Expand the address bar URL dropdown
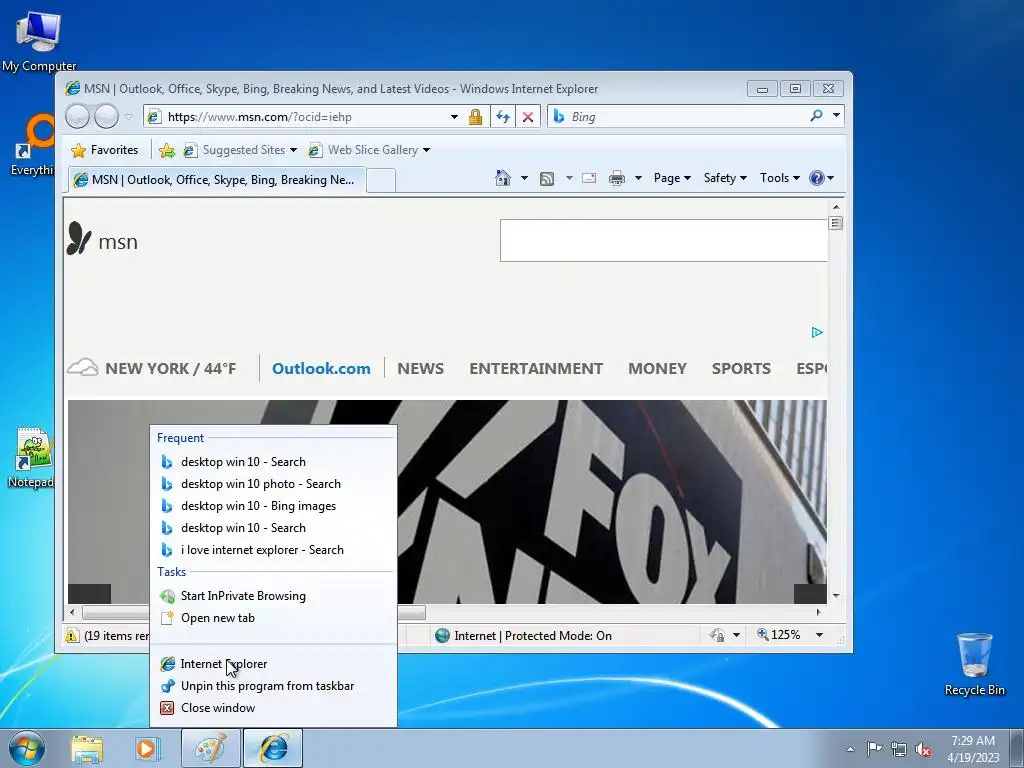 pyautogui.click(x=454, y=117)
